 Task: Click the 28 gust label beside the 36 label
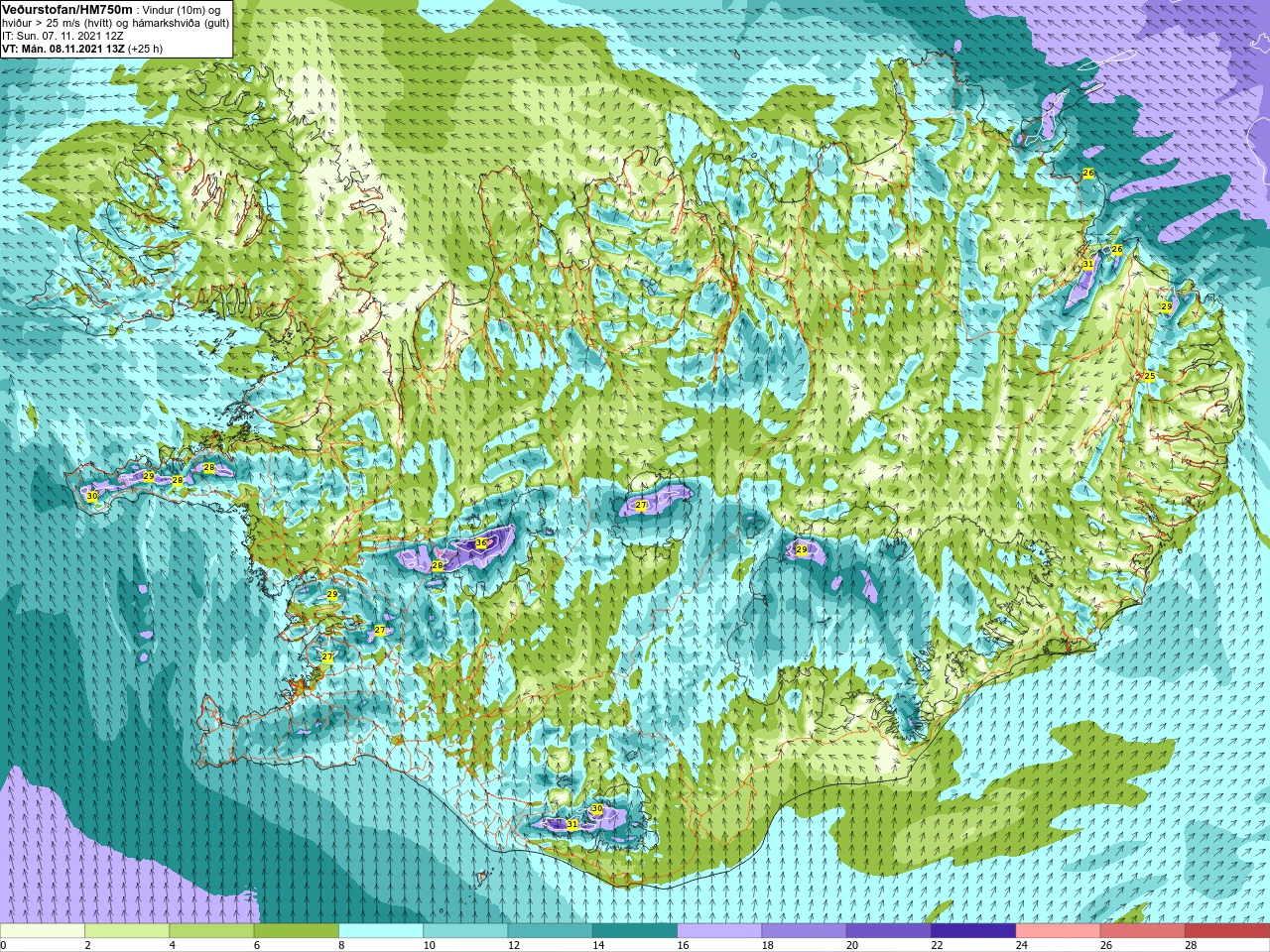[438, 565]
